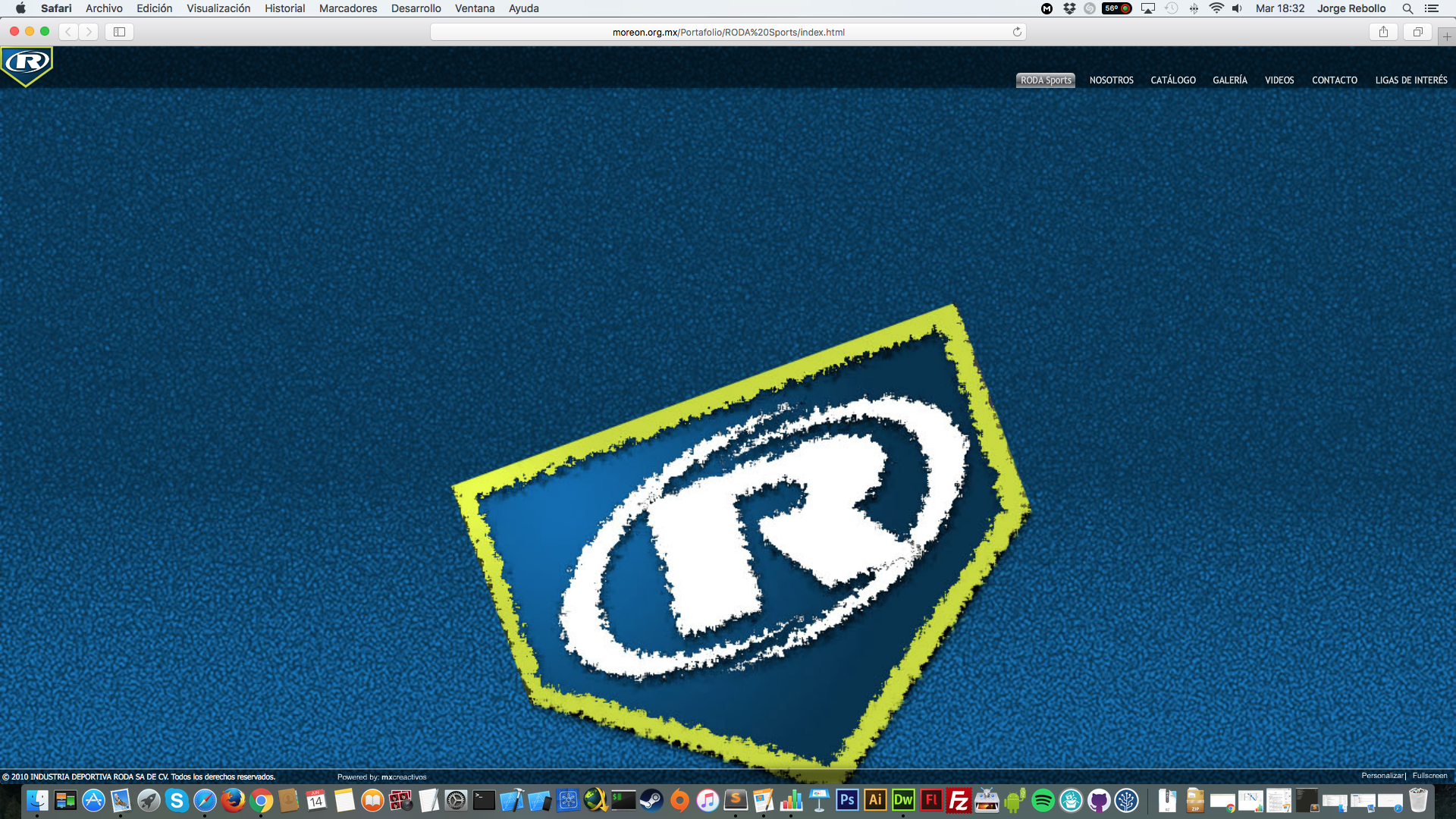Open the GitHub Desktop app in the Dock
This screenshot has height=819, width=1456.
(1099, 800)
